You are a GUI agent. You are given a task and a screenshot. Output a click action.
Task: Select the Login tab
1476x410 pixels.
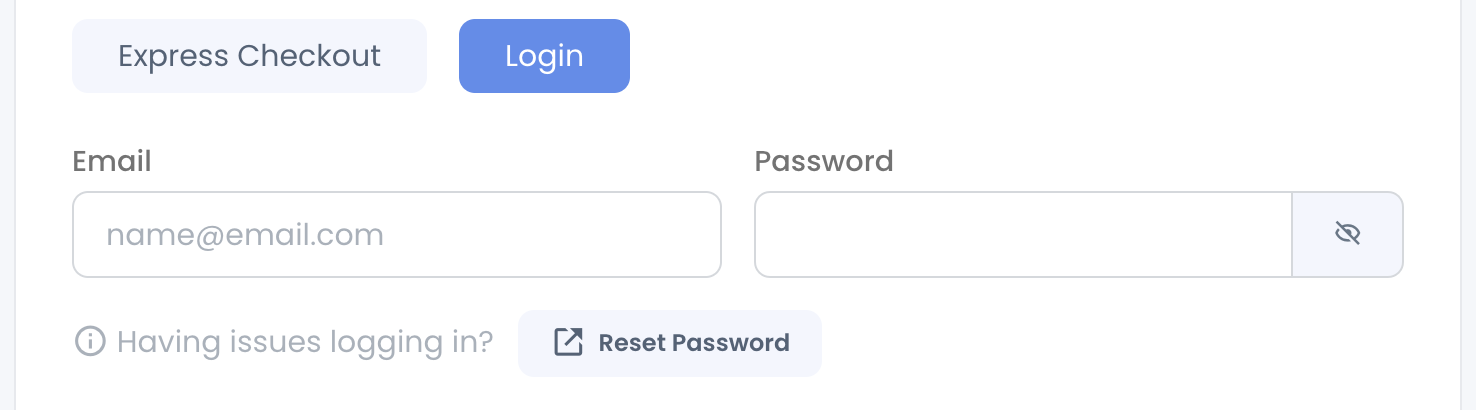(544, 56)
